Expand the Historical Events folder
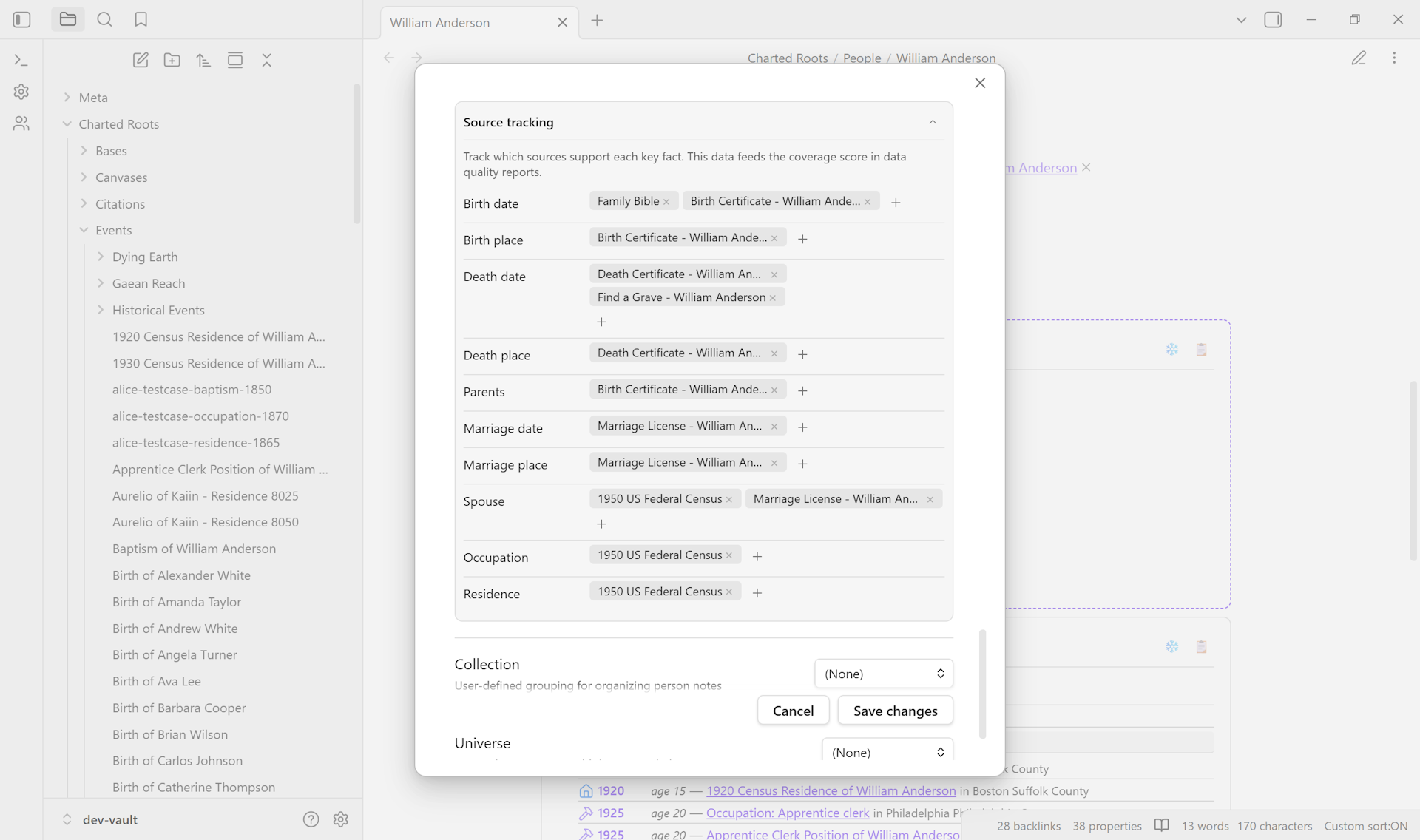This screenshot has width=1420, height=840. [x=101, y=310]
